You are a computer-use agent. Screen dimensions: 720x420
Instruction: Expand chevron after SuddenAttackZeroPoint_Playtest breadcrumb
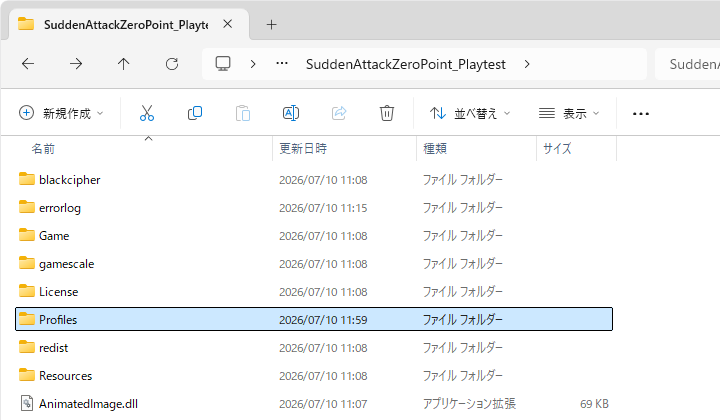527,64
